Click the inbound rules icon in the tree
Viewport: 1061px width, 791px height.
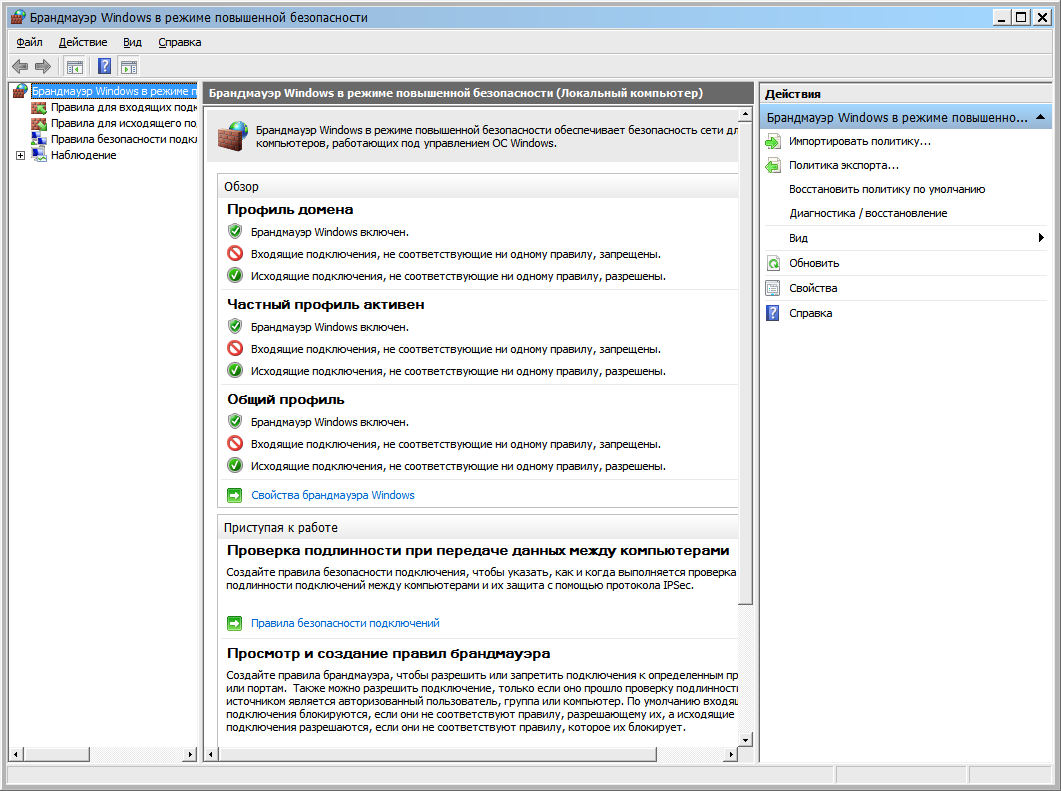tap(39, 107)
